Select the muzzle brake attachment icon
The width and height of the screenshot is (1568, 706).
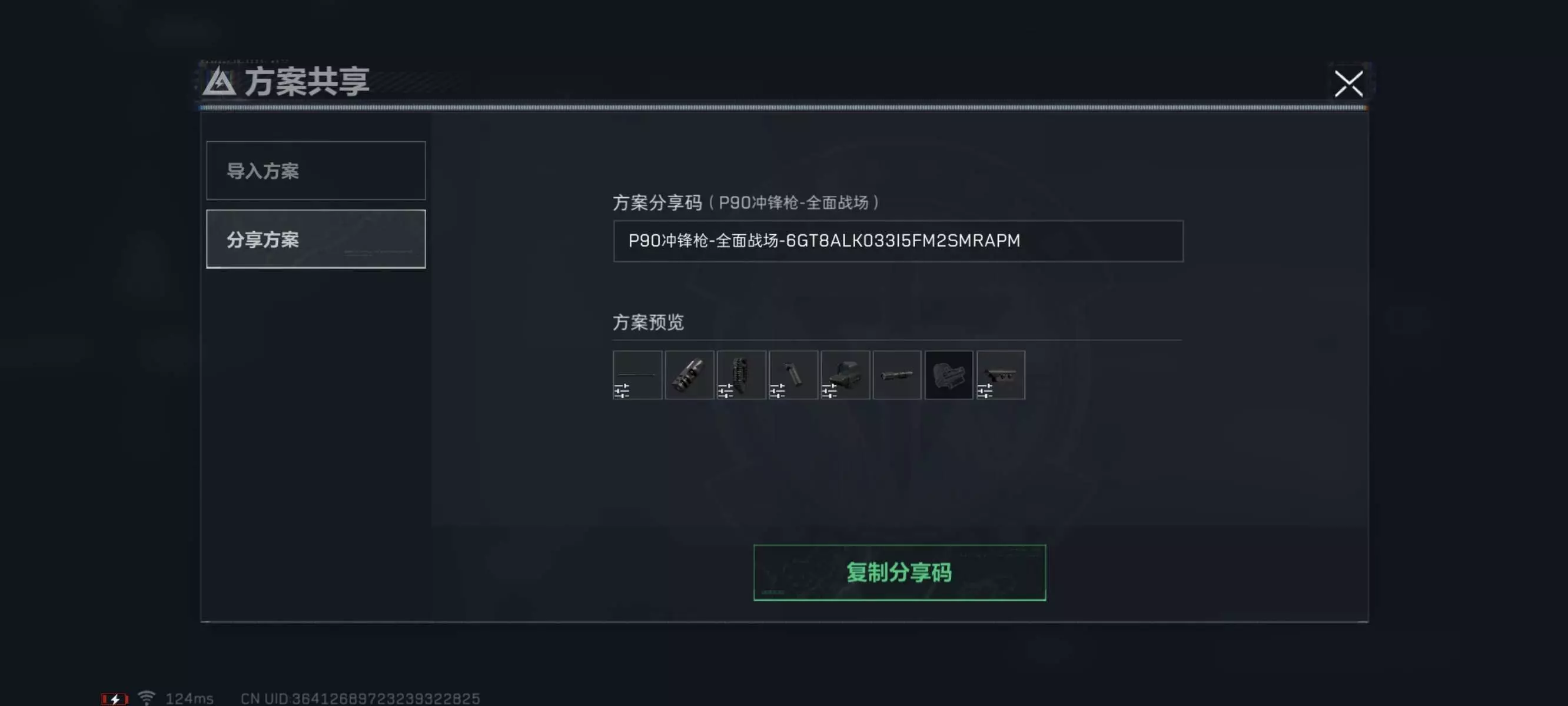689,375
